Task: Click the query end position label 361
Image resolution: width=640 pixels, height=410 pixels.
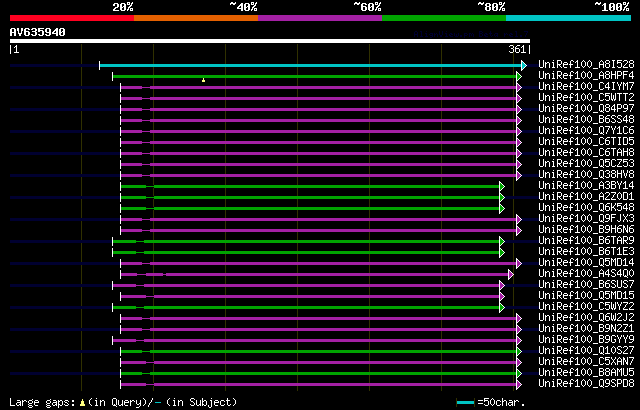Action: click(x=517, y=49)
